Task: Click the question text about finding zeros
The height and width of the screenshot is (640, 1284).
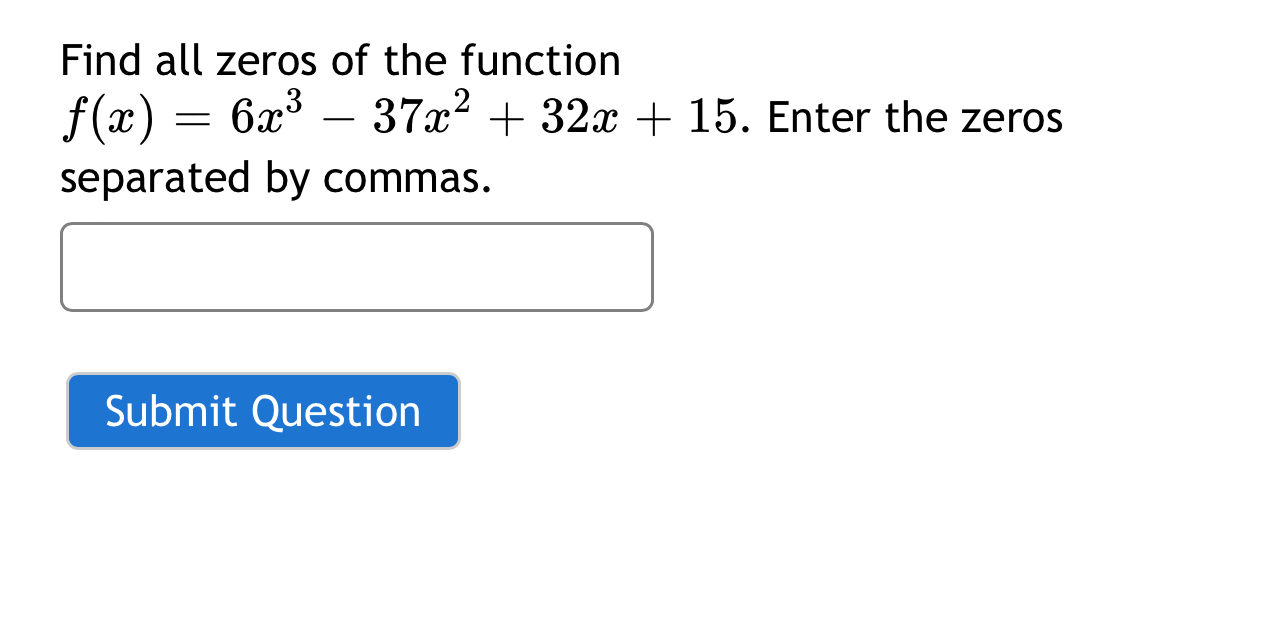Action: click(339, 60)
